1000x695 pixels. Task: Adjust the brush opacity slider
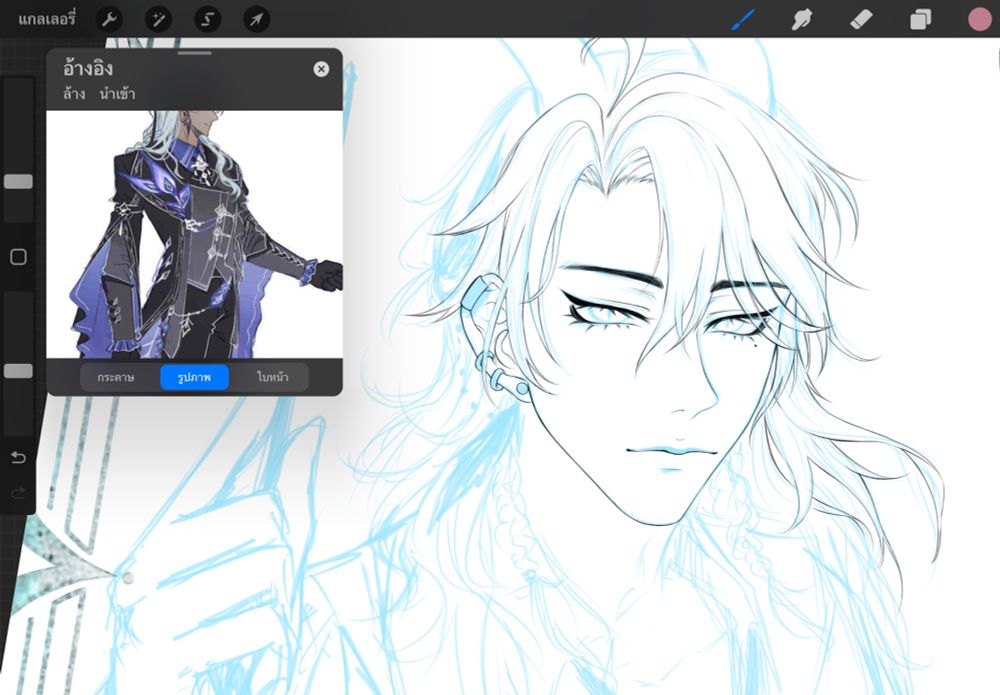(x=18, y=371)
